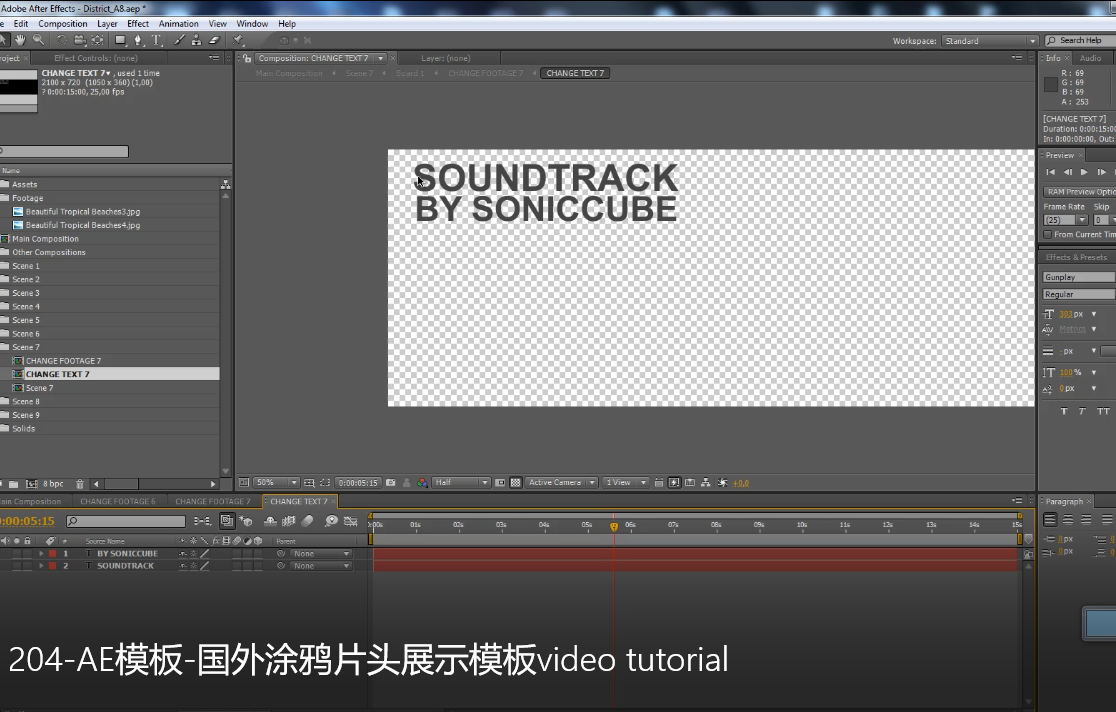Select the Pen tool
Image resolution: width=1116 pixels, height=712 pixels.
point(139,40)
